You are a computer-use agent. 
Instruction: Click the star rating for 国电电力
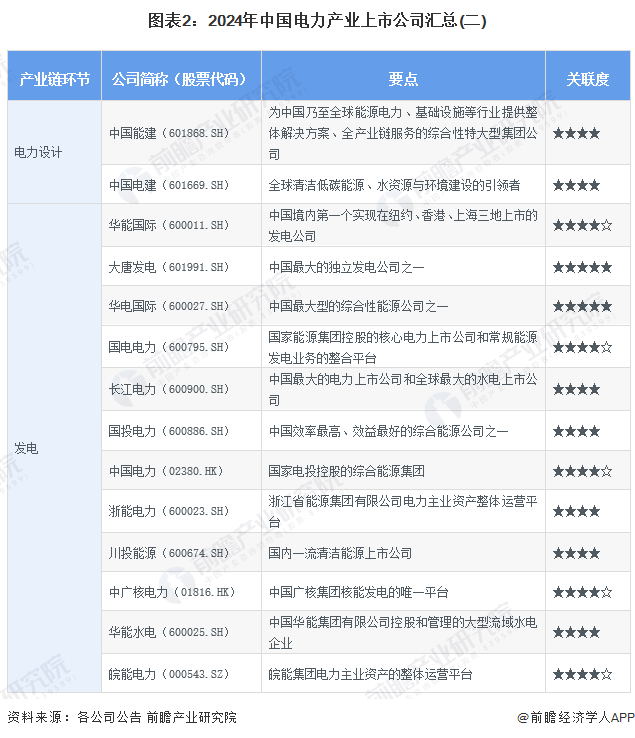pyautogui.click(x=582, y=347)
